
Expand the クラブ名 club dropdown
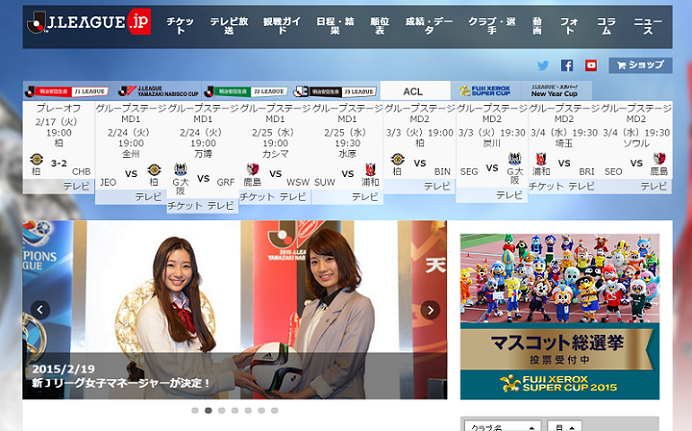tap(499, 426)
